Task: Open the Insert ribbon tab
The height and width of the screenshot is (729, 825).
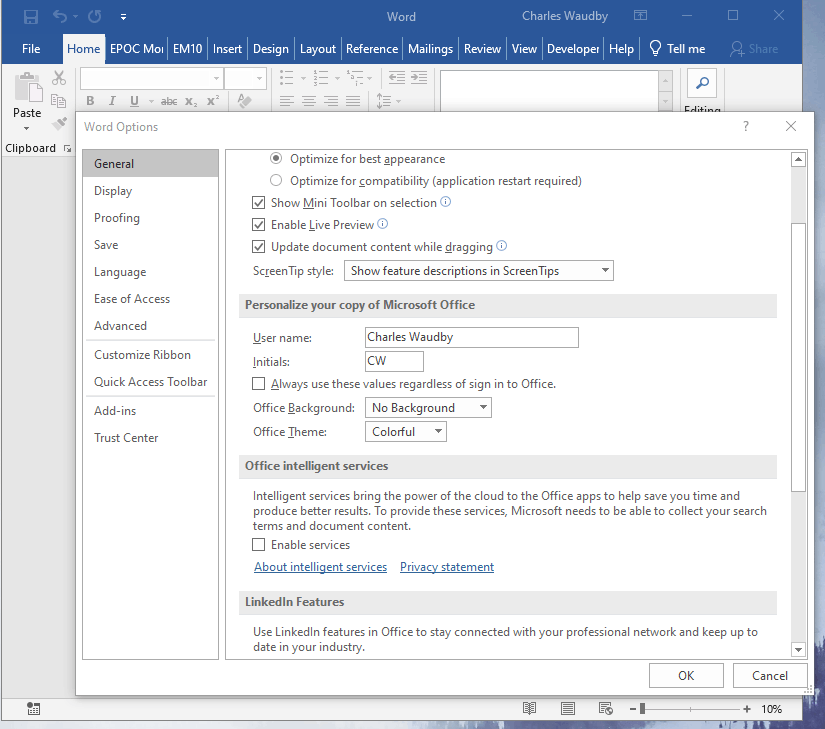Action: (227, 49)
